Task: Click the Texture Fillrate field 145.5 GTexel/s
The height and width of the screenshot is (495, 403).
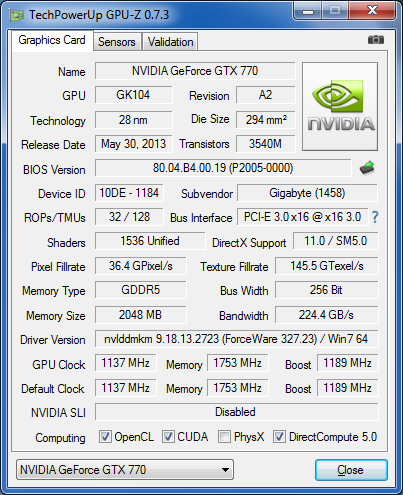Action: pos(327,266)
